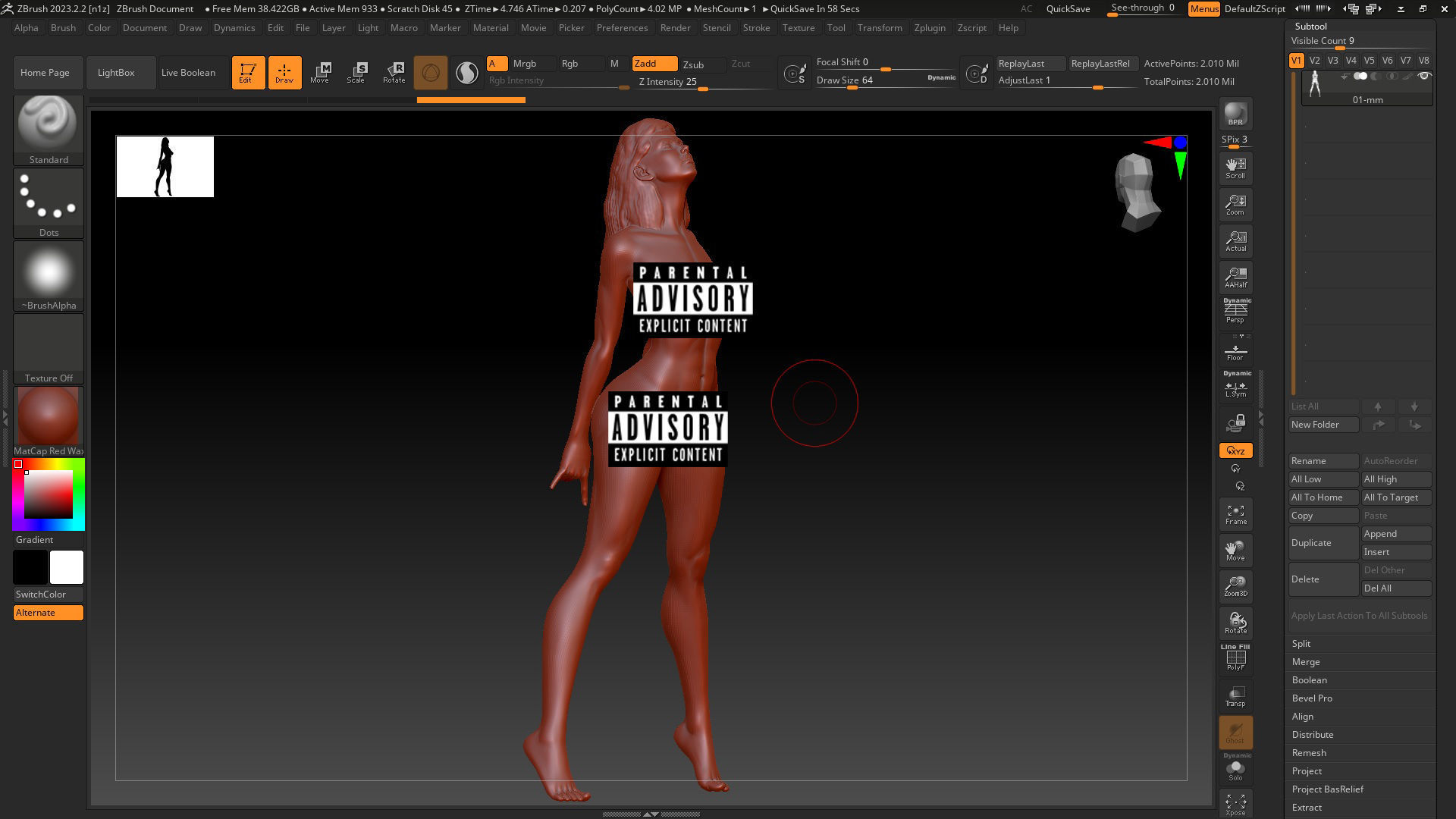Click the Append subtool button
The width and height of the screenshot is (1456, 819).
(1396, 534)
